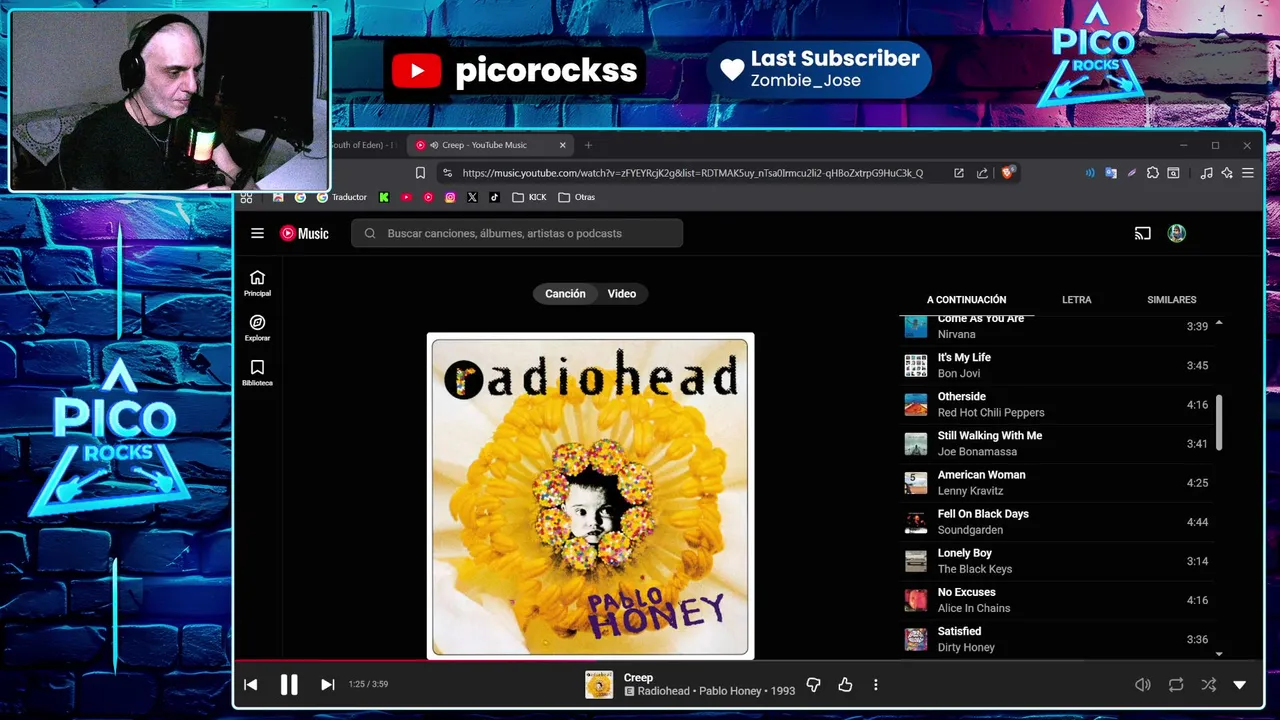Click the small Creep thumbnail in player bar
Image resolution: width=1280 pixels, height=720 pixels.
(x=599, y=685)
